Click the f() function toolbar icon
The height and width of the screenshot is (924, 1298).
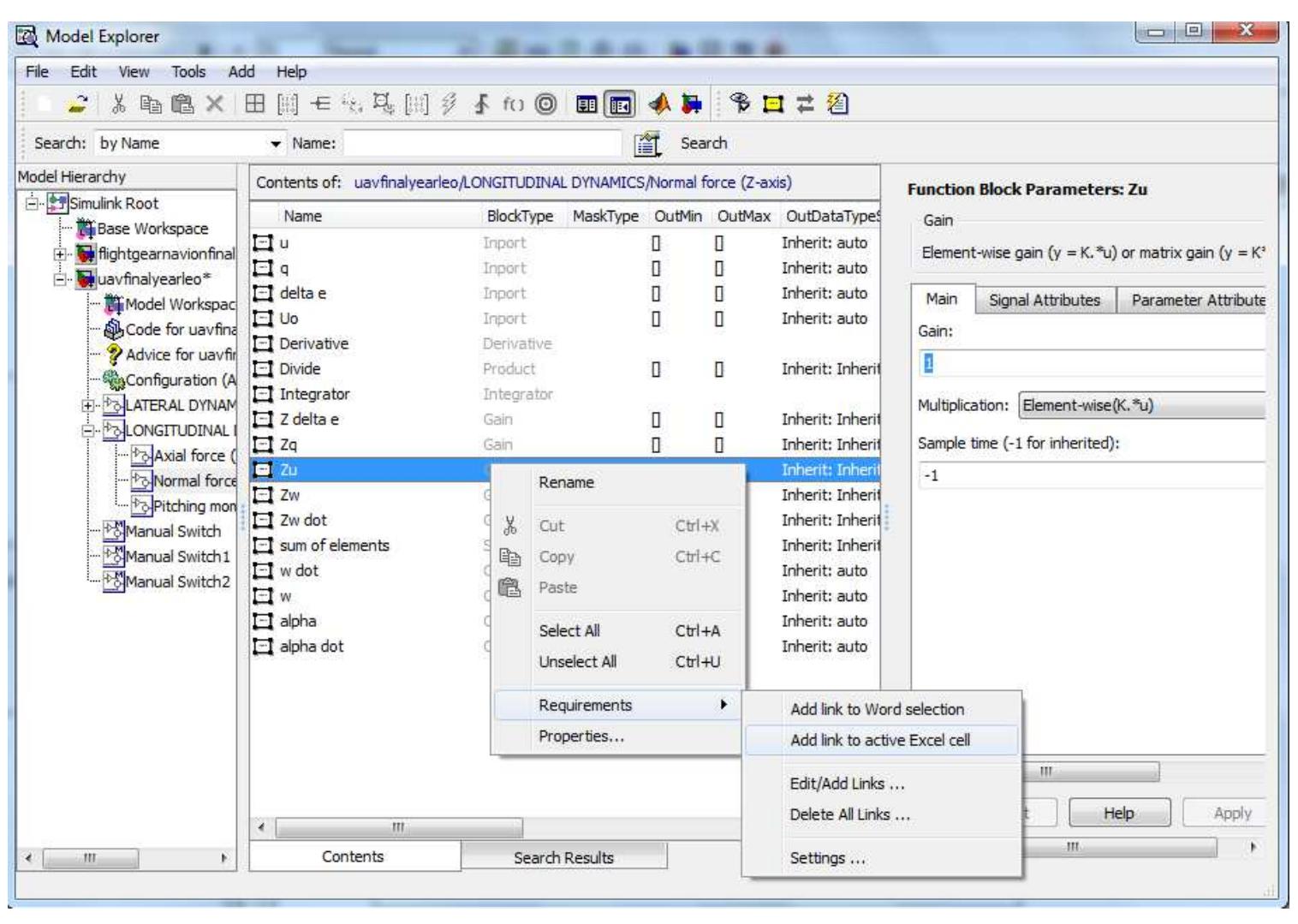tap(513, 104)
